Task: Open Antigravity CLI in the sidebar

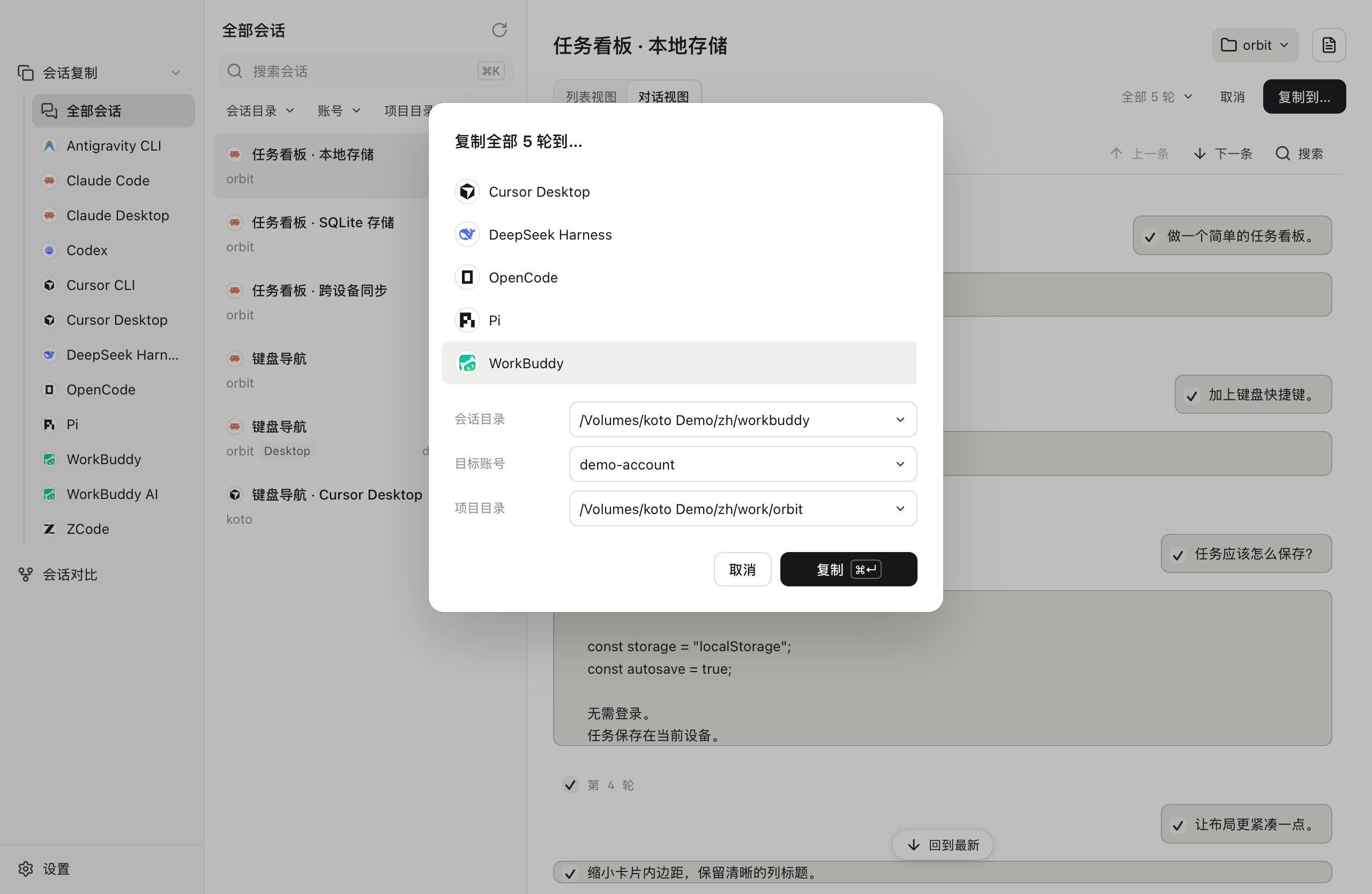Action: [x=114, y=146]
